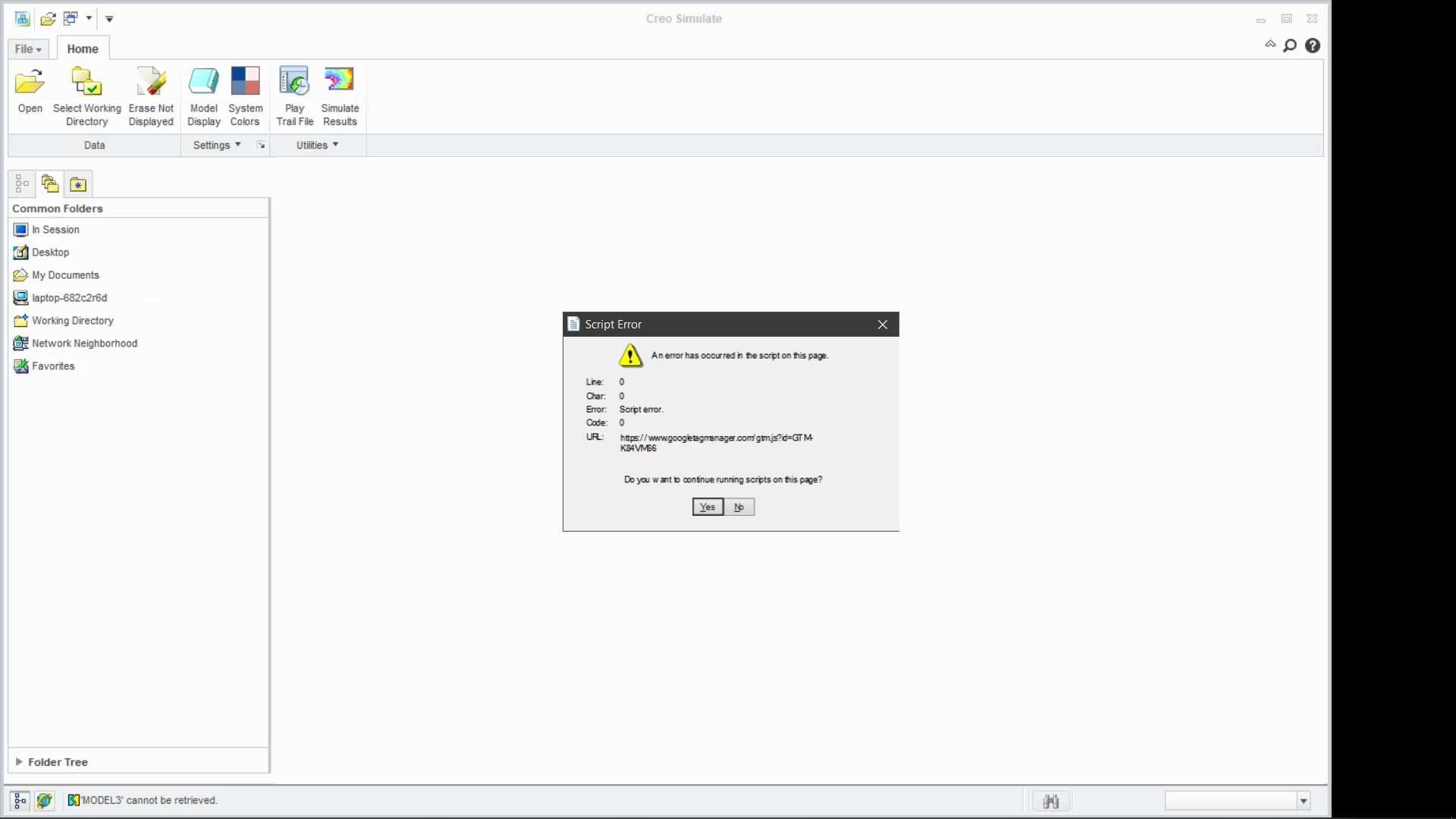The height and width of the screenshot is (819, 1456).
Task: Click Erase Not Displayed icon
Action: point(151,82)
